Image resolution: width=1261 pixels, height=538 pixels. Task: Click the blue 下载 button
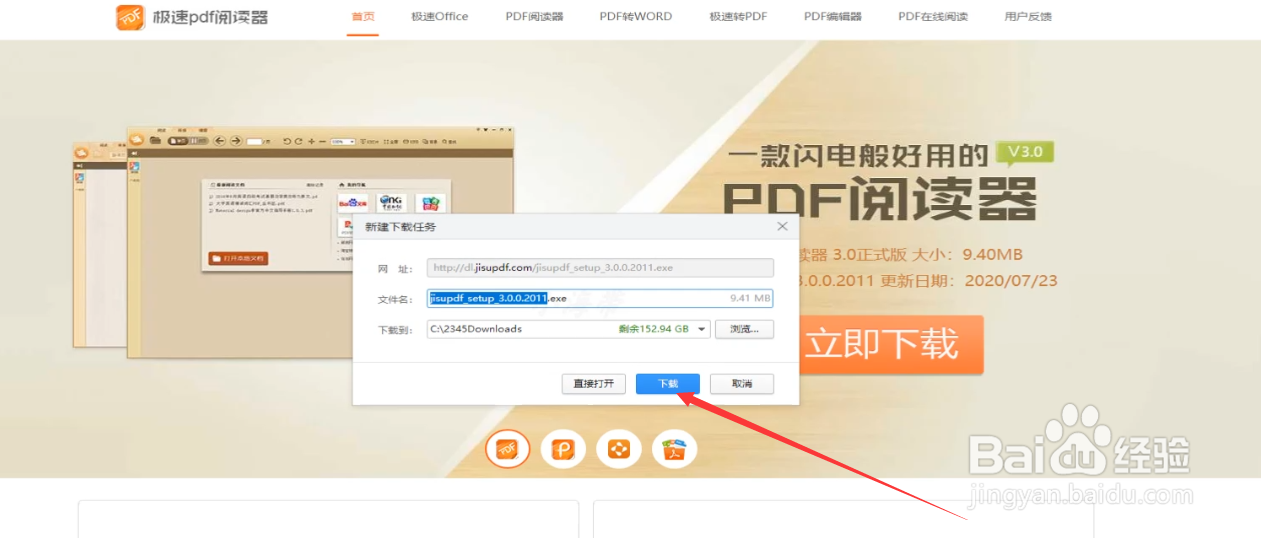(668, 384)
